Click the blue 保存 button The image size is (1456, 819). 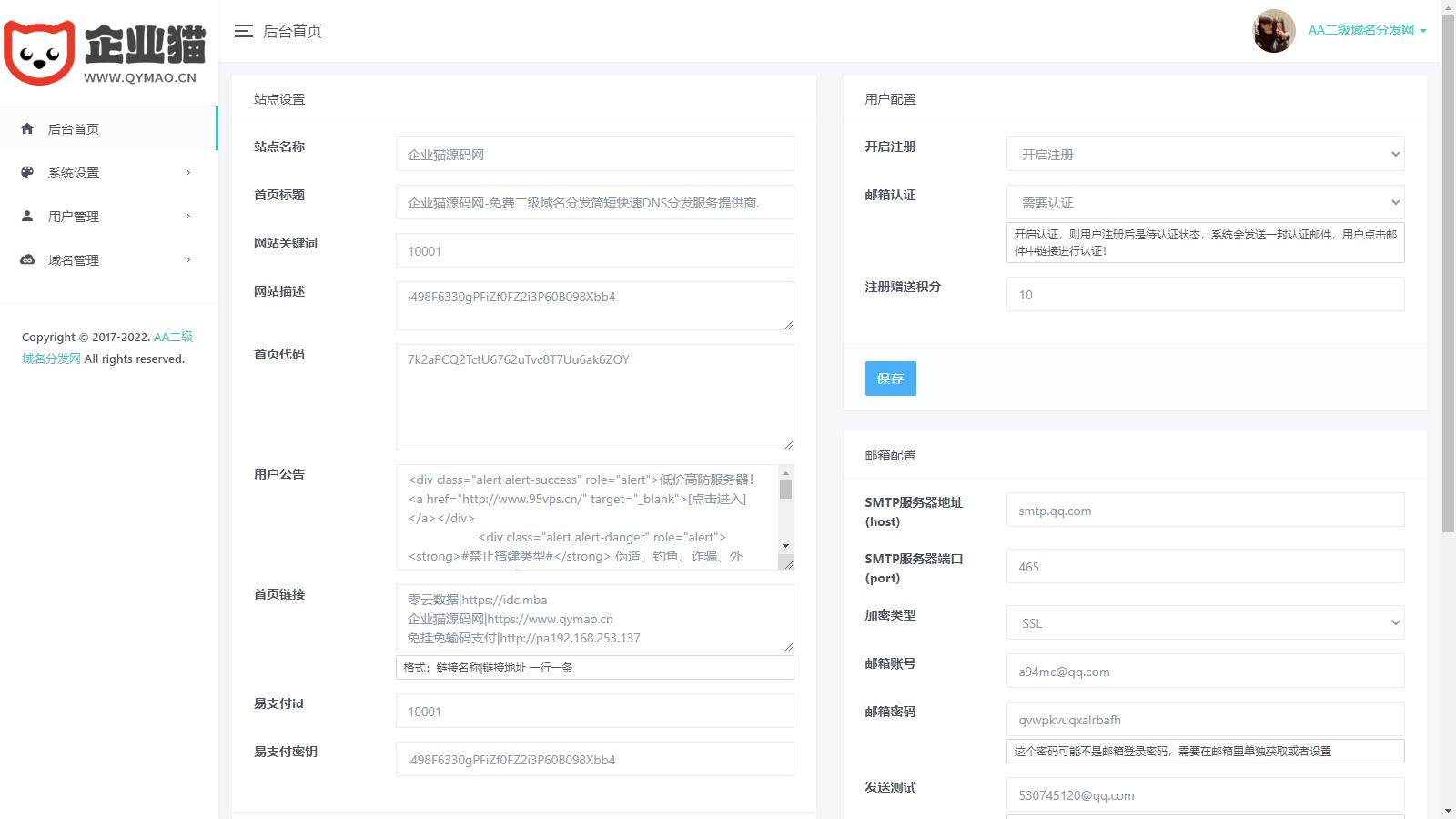pos(890,379)
